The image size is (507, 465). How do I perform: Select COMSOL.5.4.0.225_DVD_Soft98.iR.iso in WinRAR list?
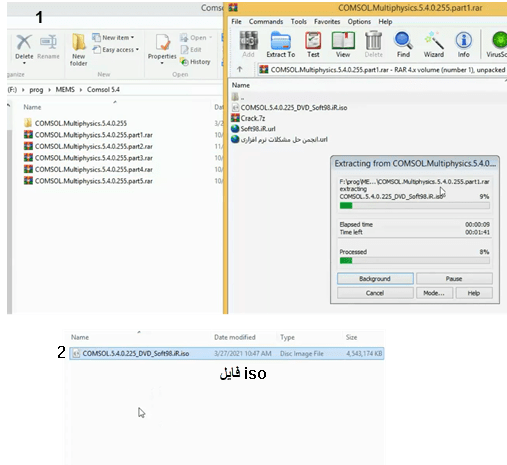click(x=289, y=108)
